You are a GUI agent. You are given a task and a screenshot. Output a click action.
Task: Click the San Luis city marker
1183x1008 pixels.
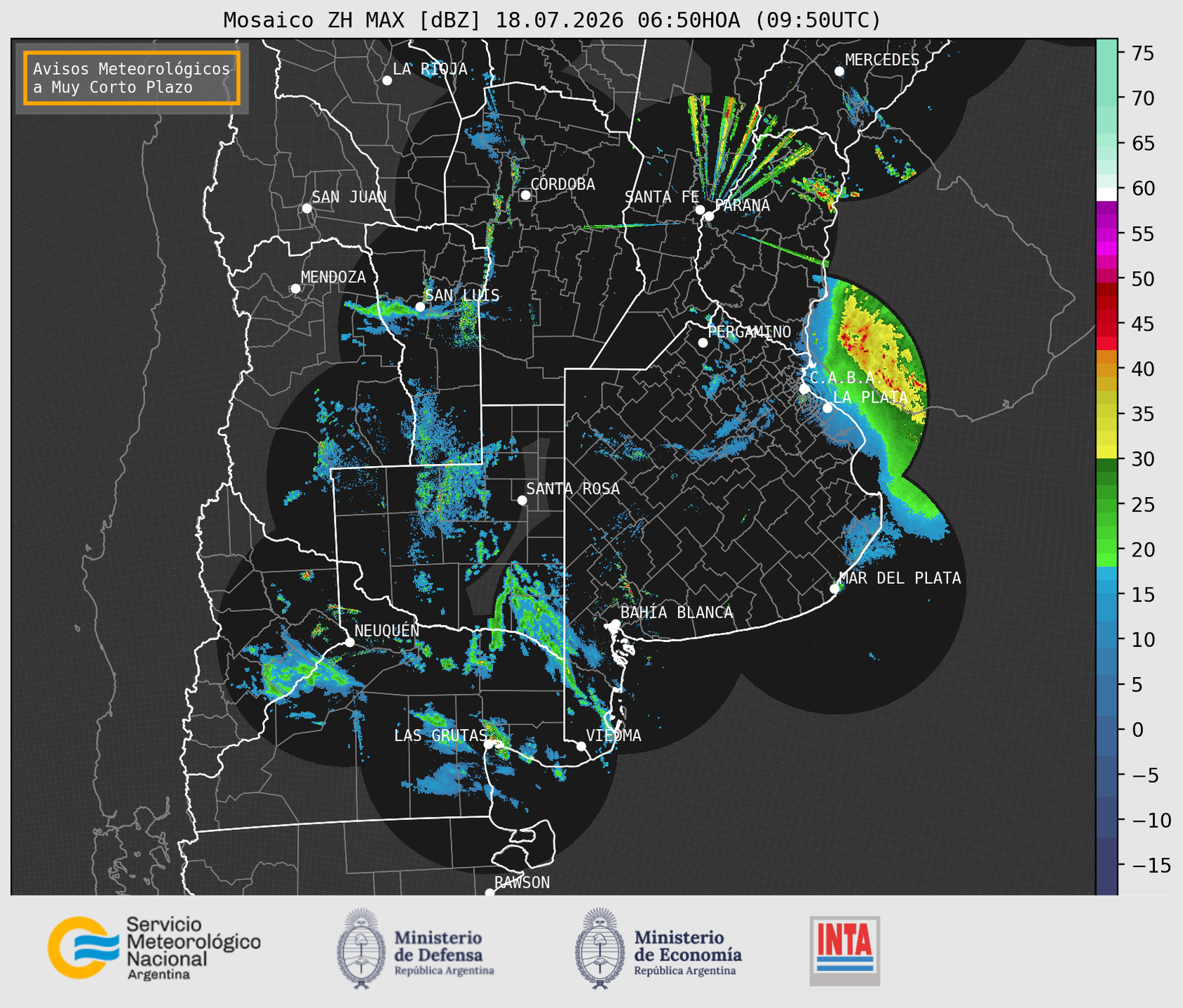[x=420, y=307]
